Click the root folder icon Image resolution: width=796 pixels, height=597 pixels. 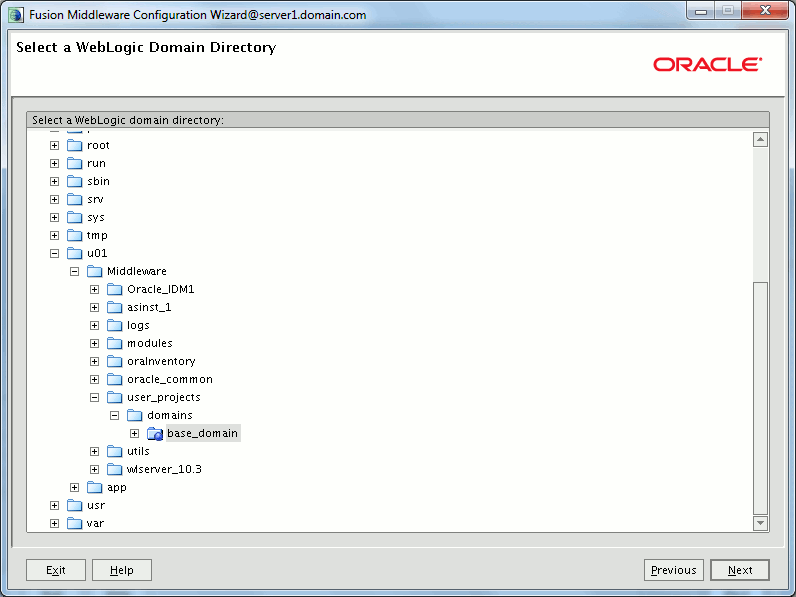[x=75, y=146]
